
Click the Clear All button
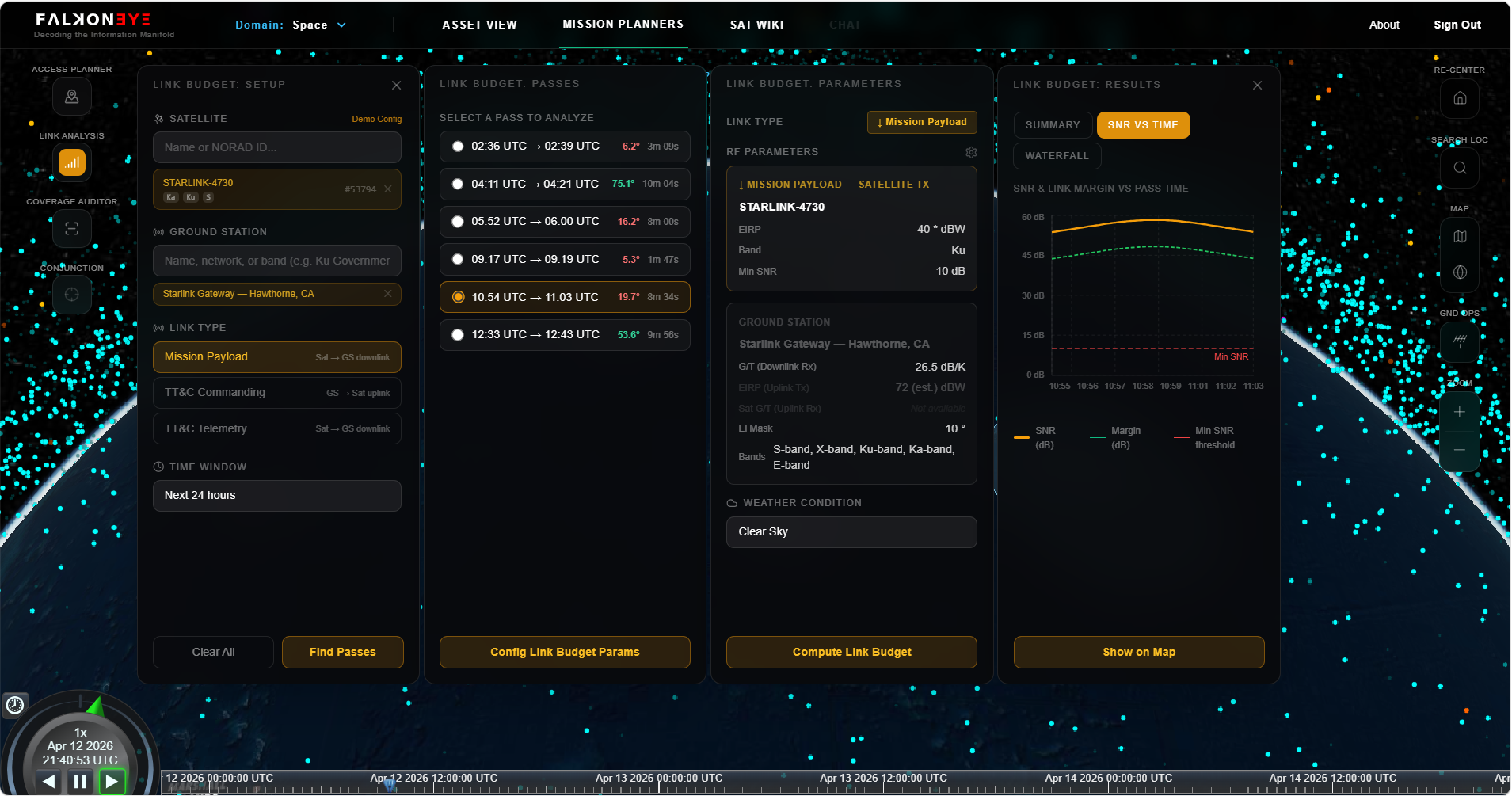point(214,653)
